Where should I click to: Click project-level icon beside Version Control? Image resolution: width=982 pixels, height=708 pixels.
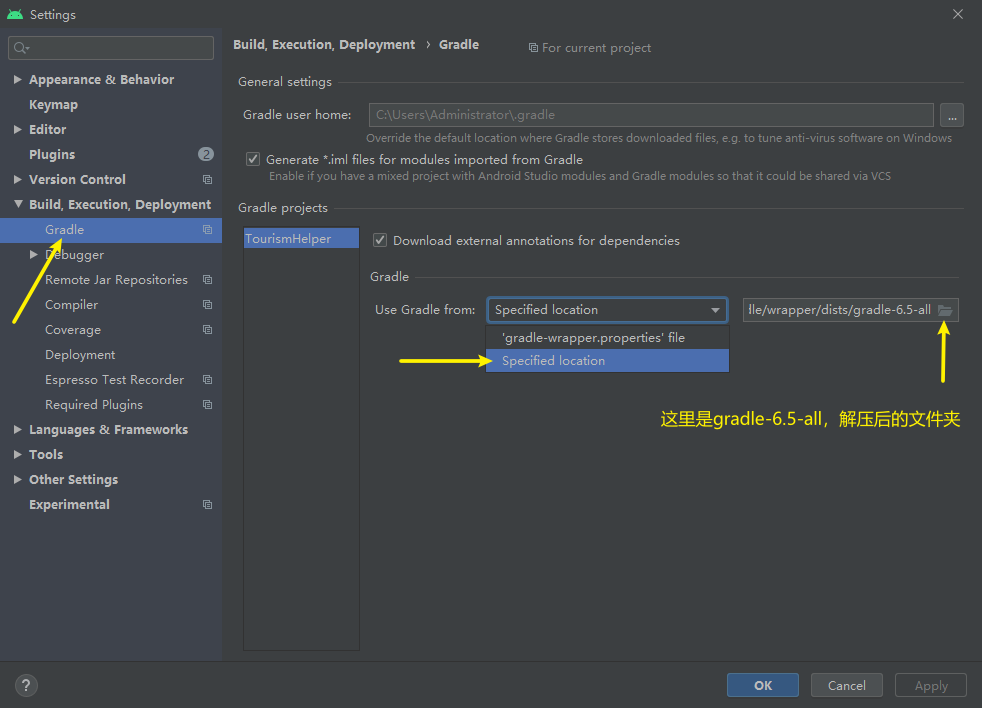pyautogui.click(x=207, y=180)
